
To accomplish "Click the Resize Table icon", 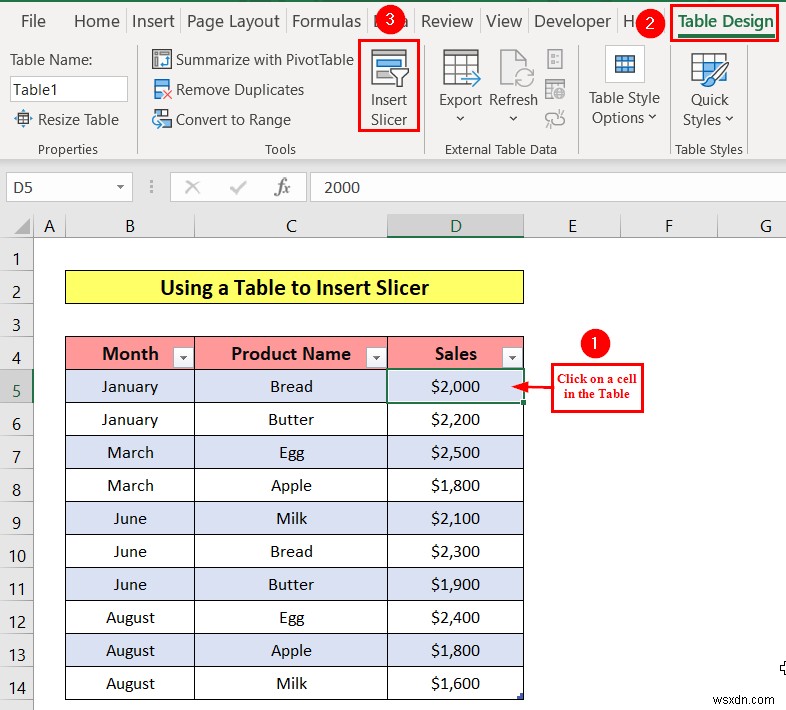I will 23,119.
